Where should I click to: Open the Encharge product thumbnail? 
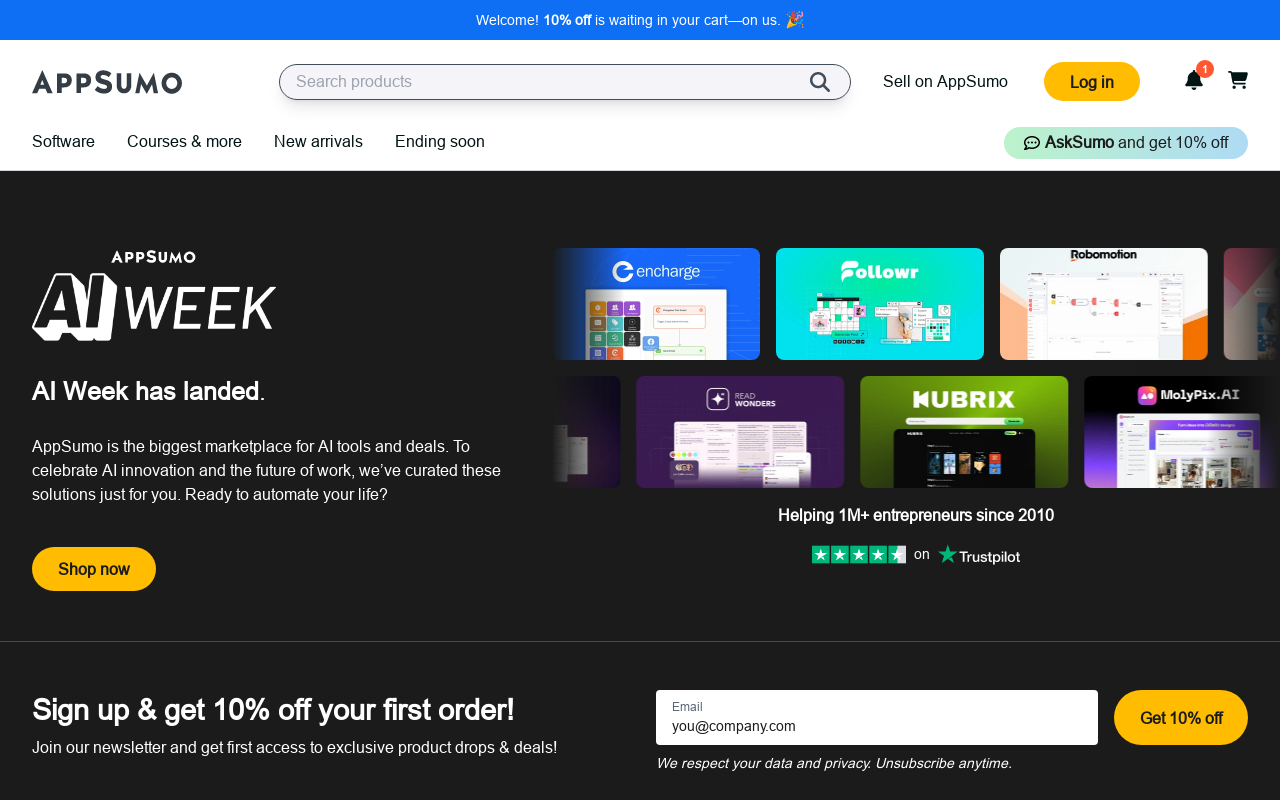pyautogui.click(x=656, y=304)
